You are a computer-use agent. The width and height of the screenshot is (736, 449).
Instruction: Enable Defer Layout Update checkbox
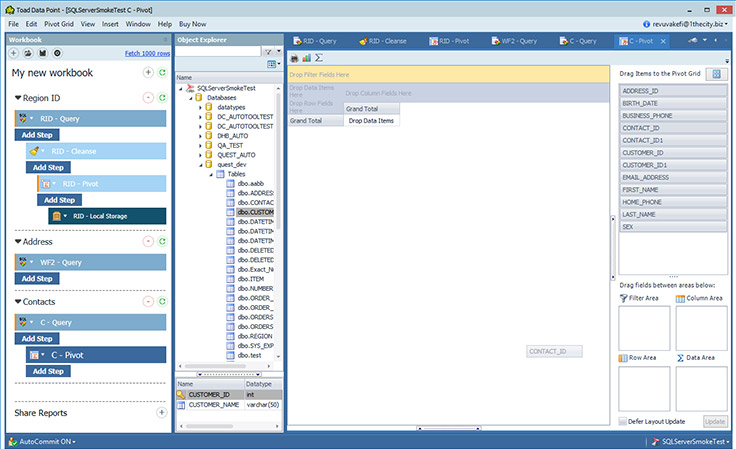623,422
